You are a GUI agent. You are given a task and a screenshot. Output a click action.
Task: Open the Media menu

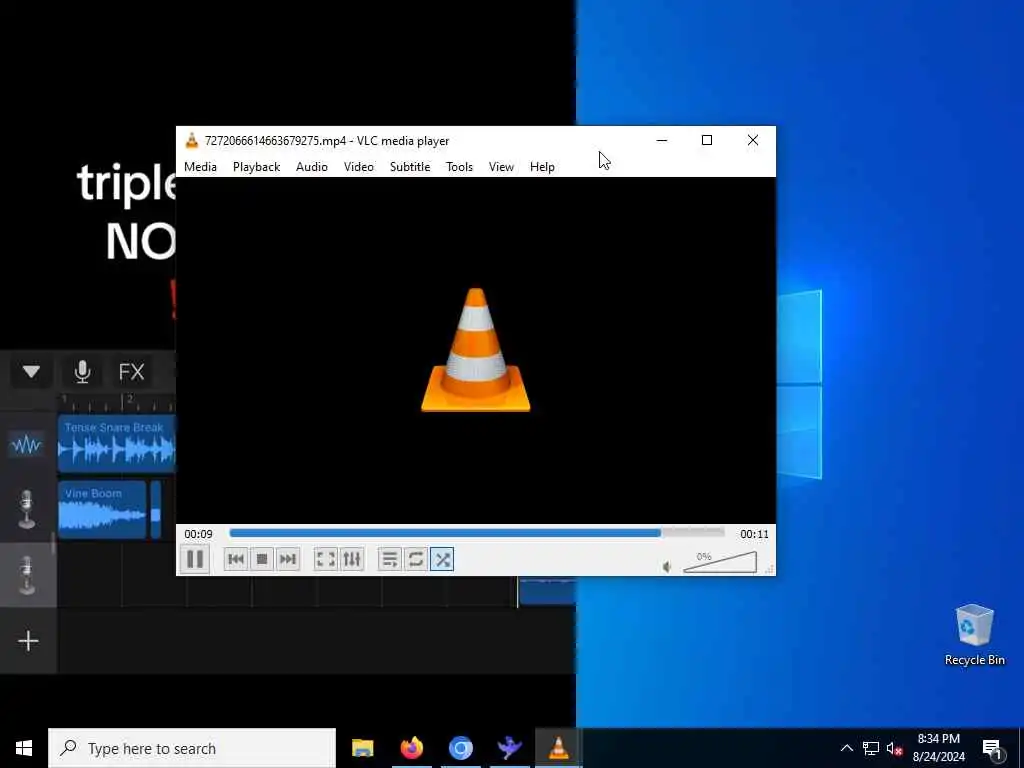(200, 167)
